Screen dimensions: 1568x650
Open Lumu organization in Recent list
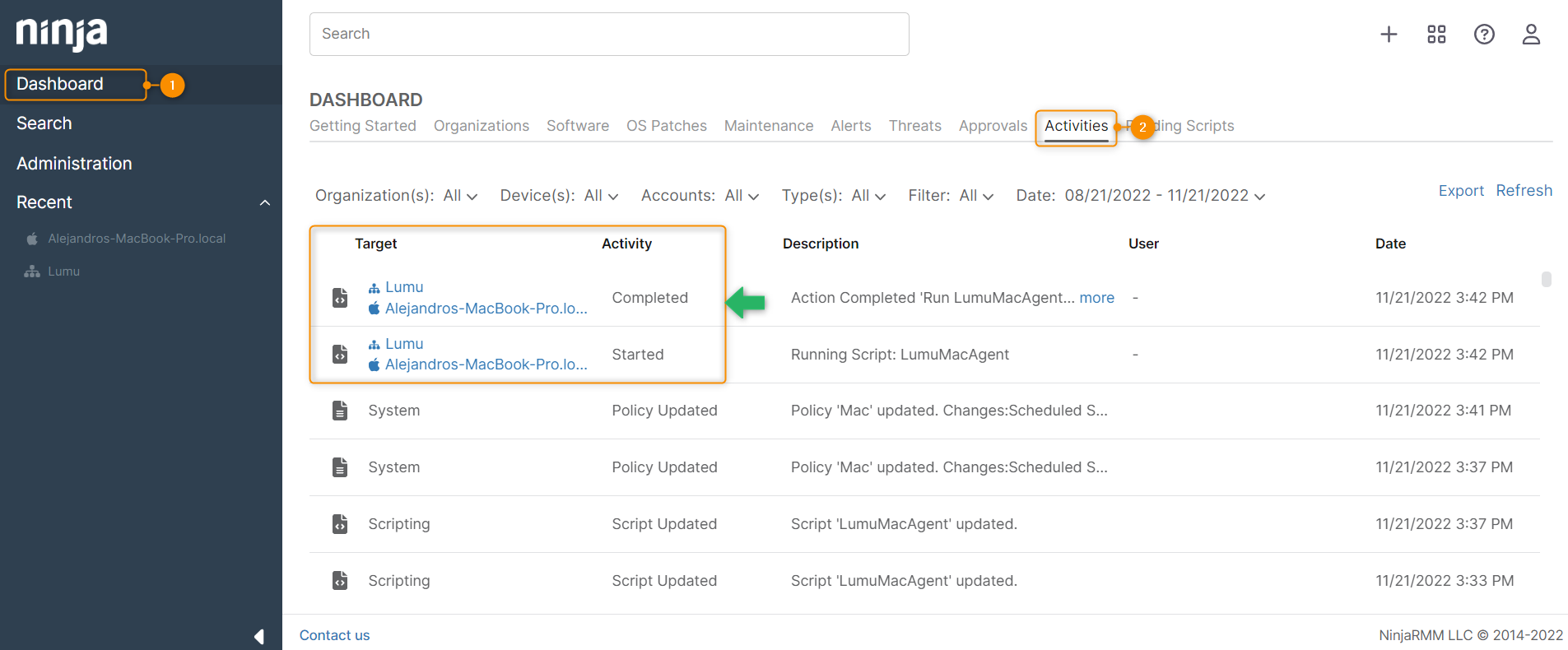(x=63, y=272)
